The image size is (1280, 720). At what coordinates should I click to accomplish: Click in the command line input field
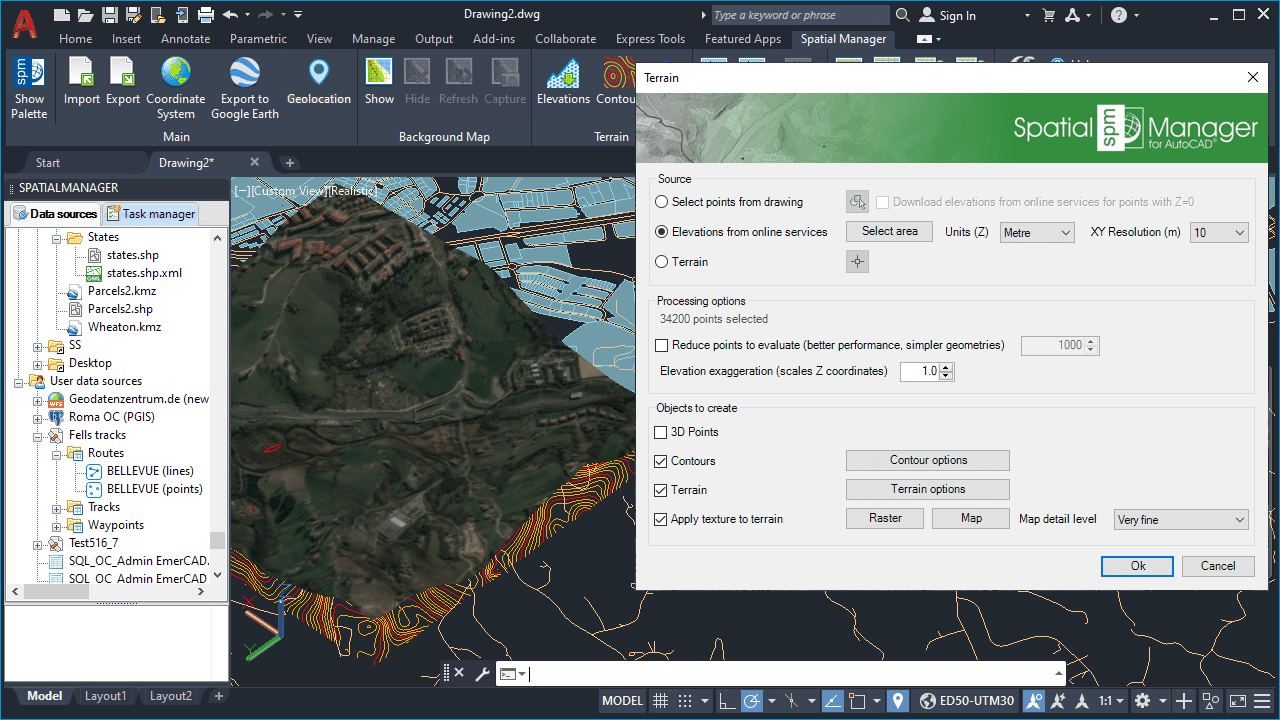pos(790,674)
